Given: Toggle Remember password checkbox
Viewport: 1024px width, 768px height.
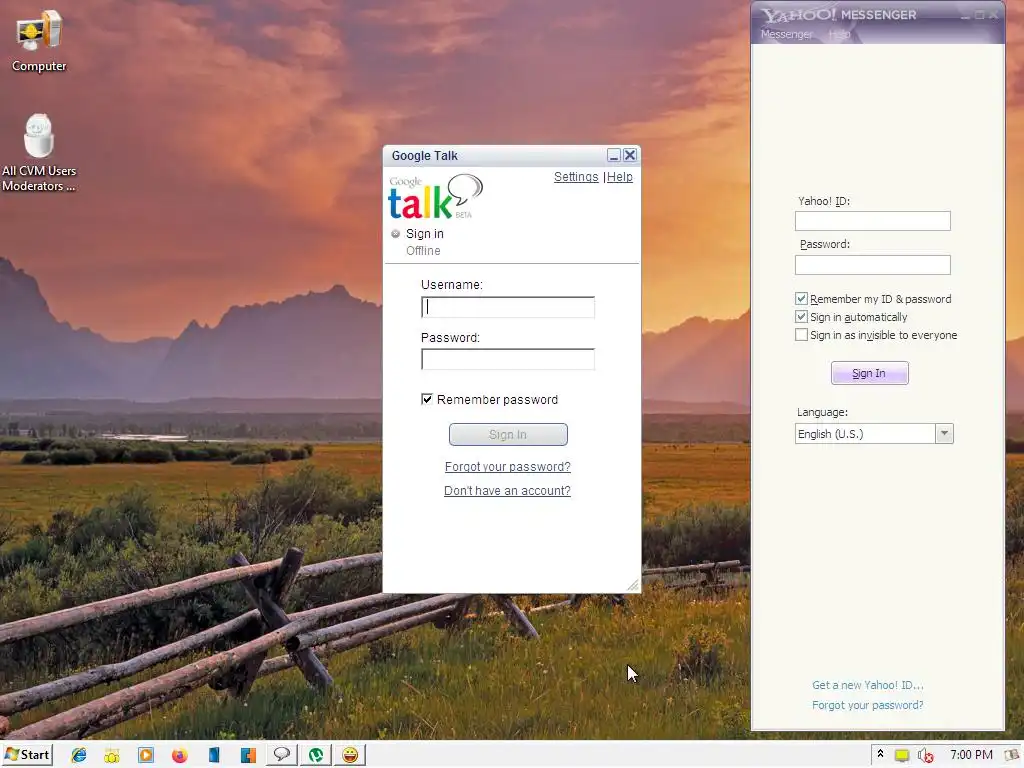Looking at the screenshot, I should tap(427, 399).
